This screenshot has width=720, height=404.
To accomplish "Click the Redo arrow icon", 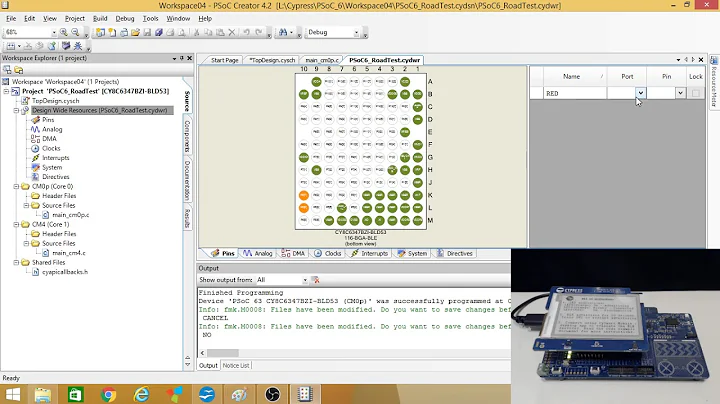I will point(259,32).
